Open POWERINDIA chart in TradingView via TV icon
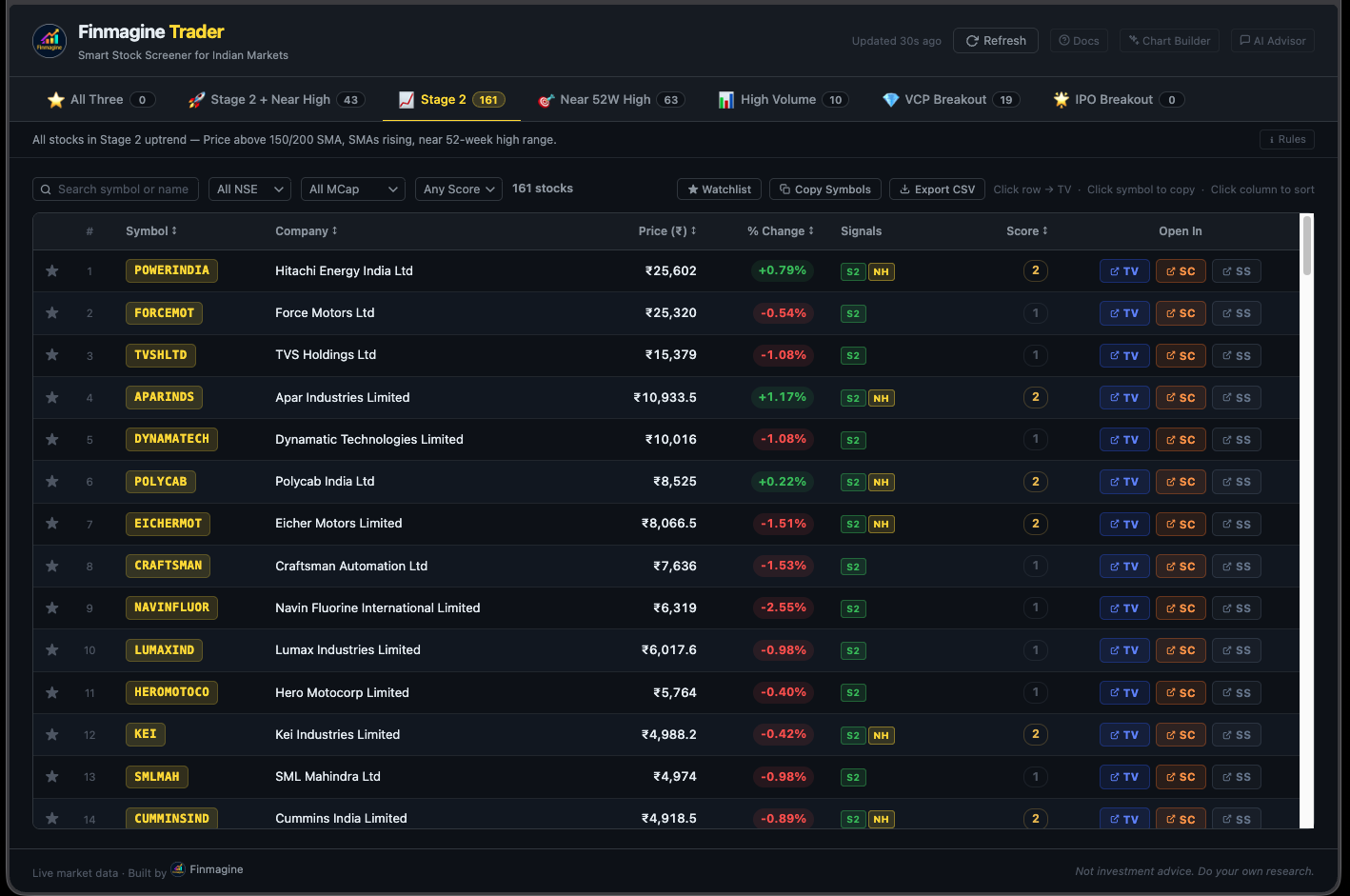 coord(1124,270)
